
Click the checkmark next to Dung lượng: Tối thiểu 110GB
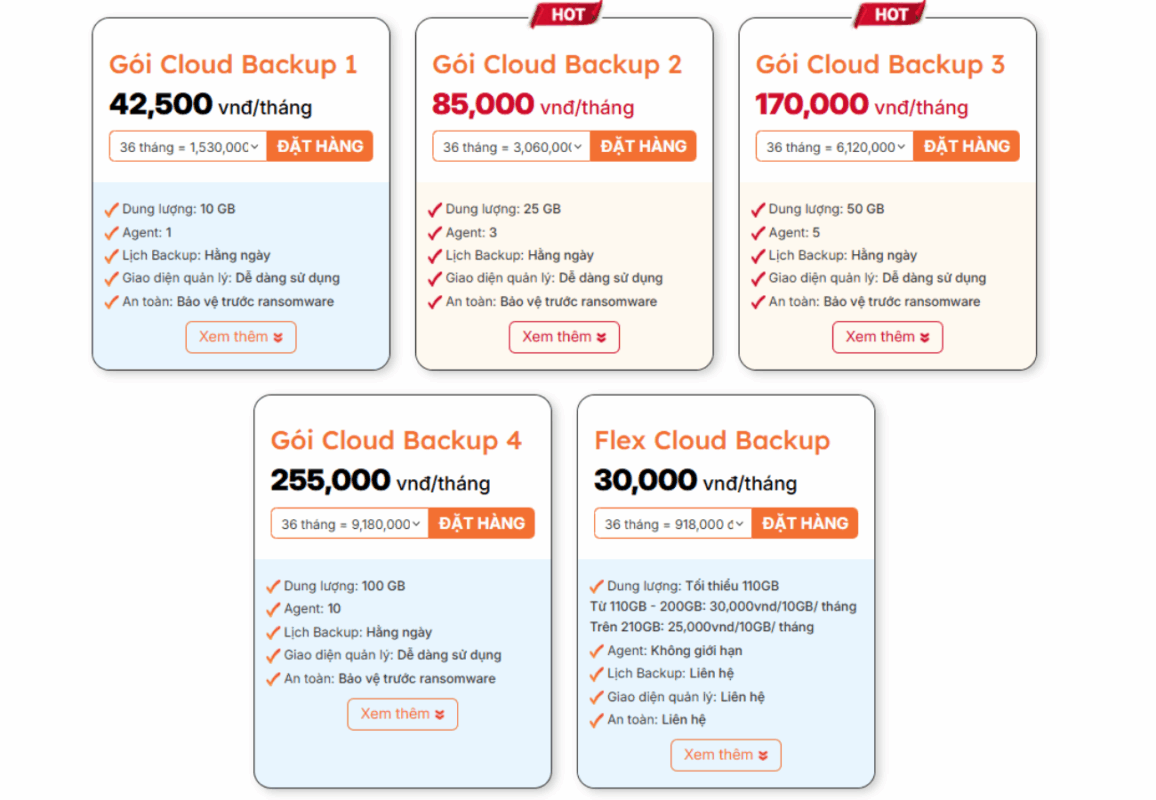(596, 586)
